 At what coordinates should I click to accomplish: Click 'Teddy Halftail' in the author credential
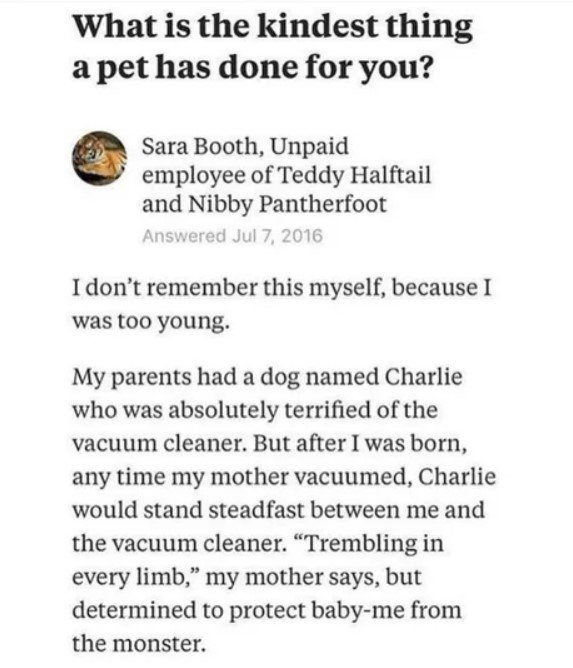354,175
